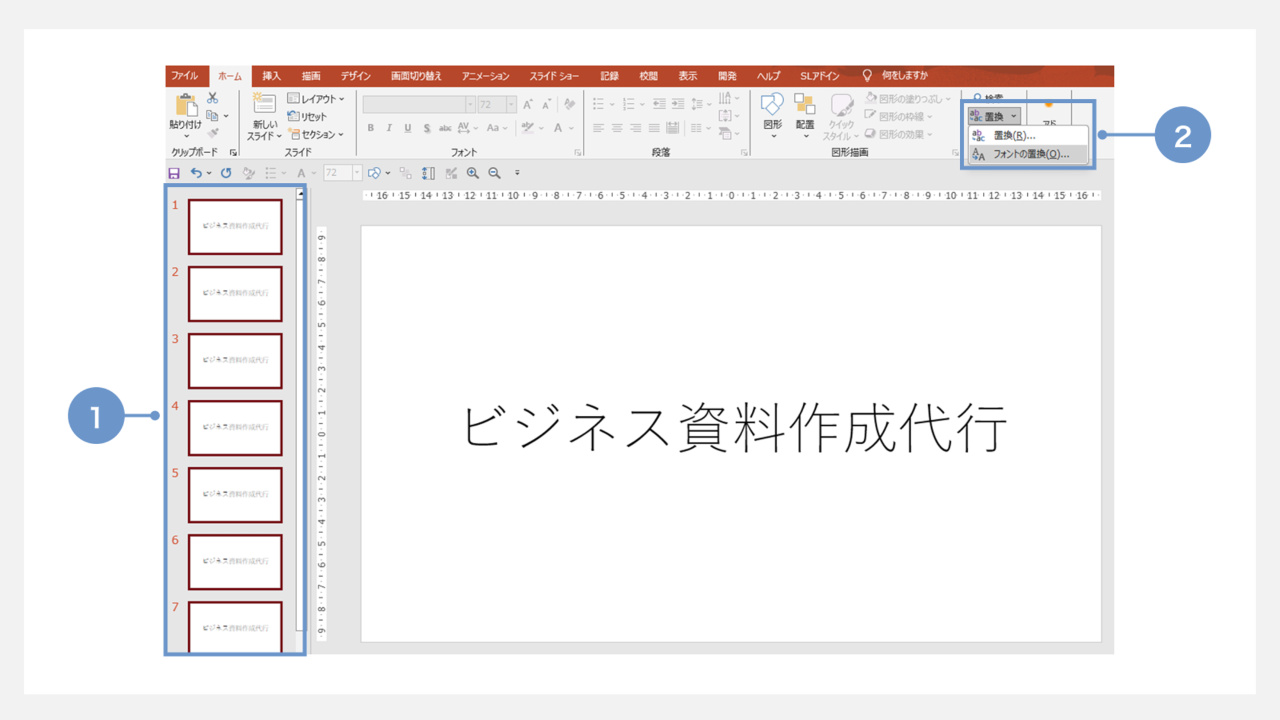The image size is (1280, 720).
Task: Toggle Strikethrough (abc) formatting
Action: (445, 128)
